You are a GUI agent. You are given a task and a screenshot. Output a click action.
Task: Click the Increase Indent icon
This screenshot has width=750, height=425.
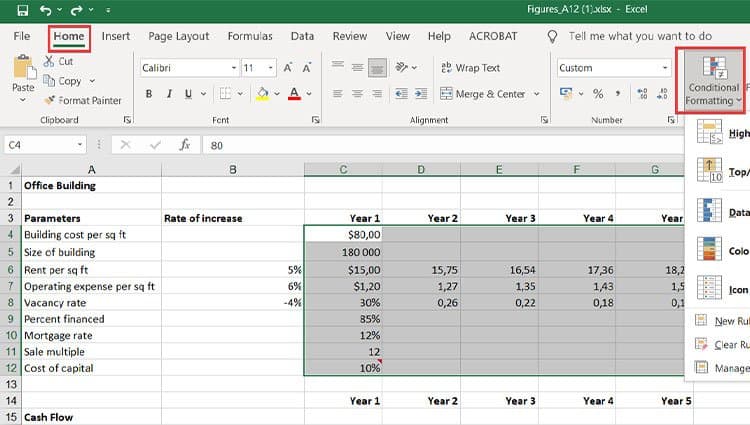(421, 94)
